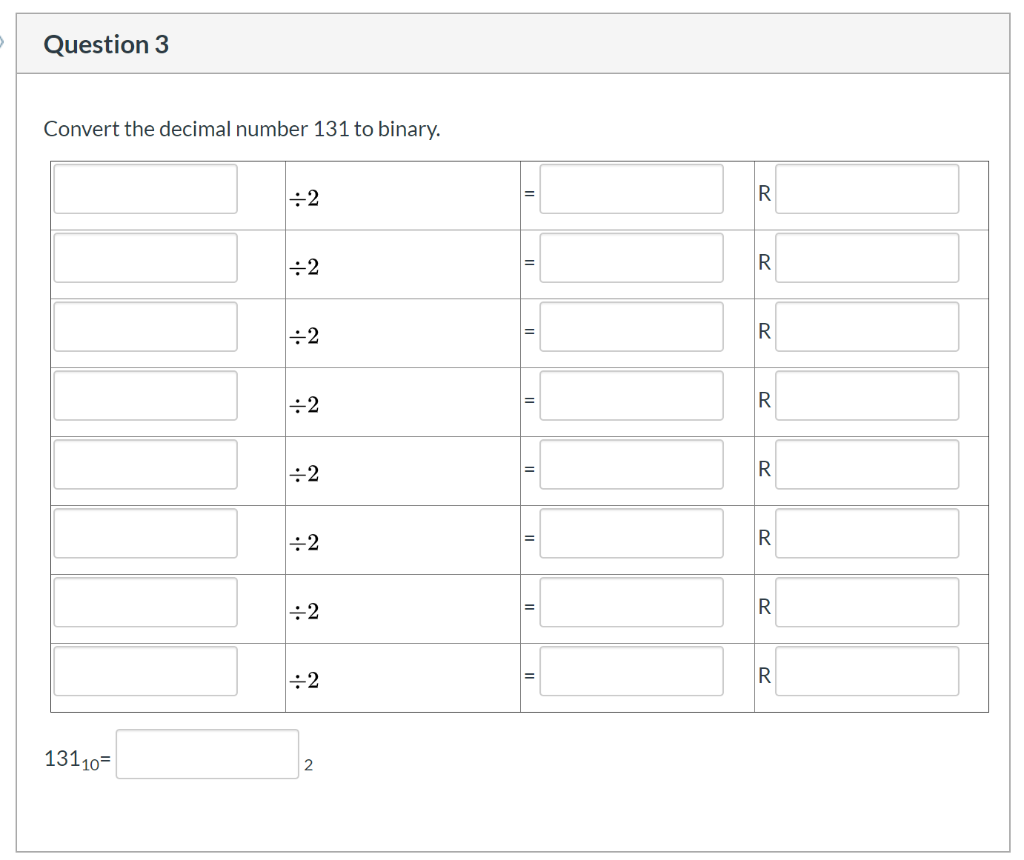Click the fifth row dividend input box
The height and width of the screenshot is (860, 1024).
tap(144, 464)
